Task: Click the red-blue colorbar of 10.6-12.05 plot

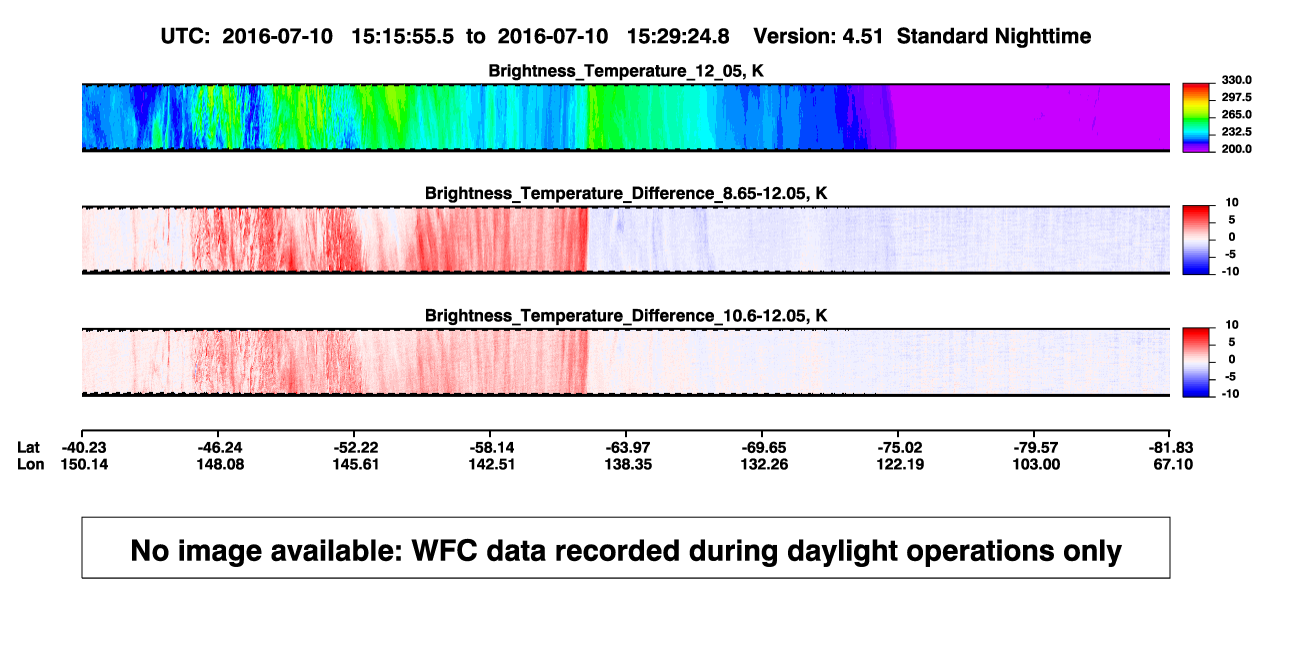Action: tap(1198, 362)
